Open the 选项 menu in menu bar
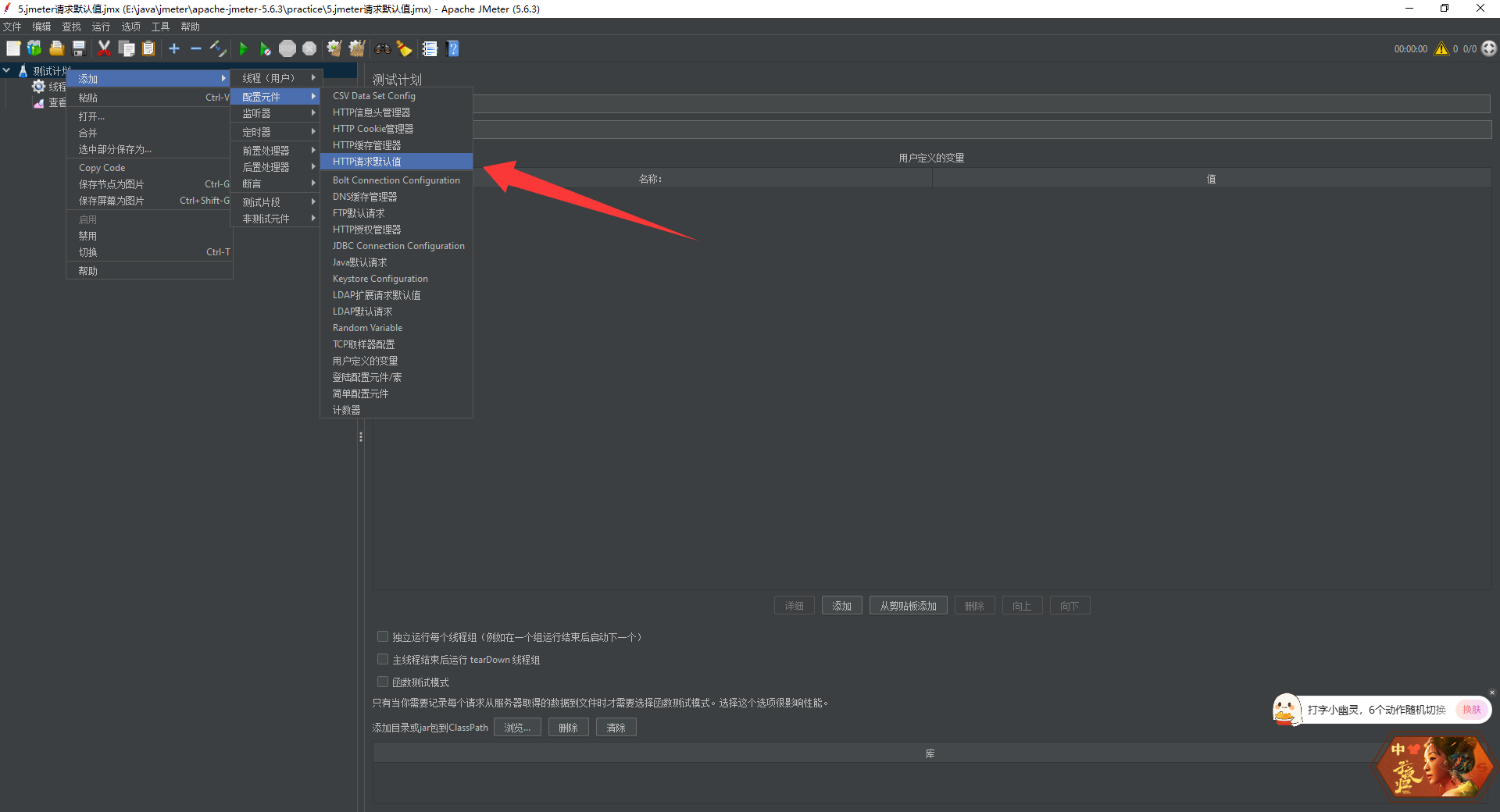The image size is (1500, 812). pos(130,27)
